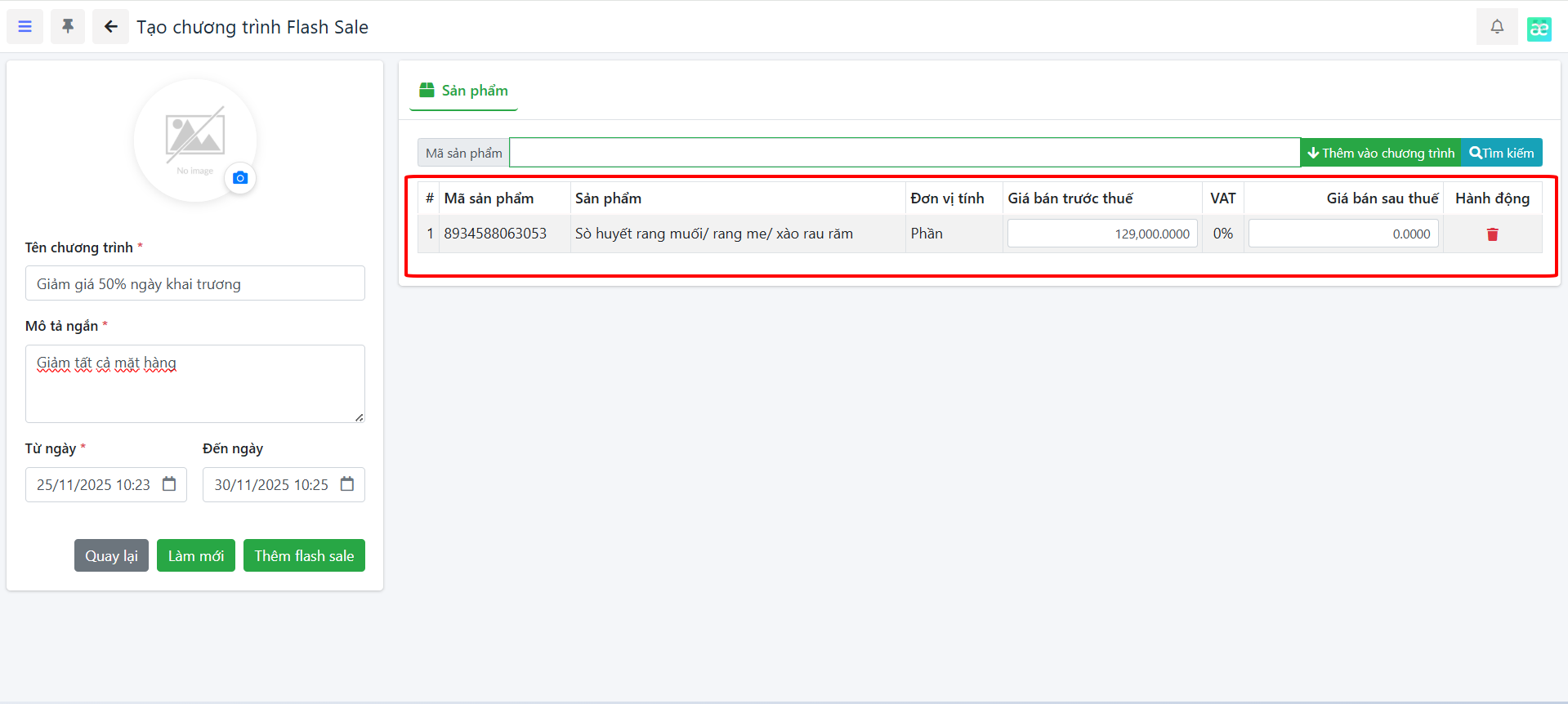Edit the Giá bán trước thuế value
Screen dimensions: 1568x704
(1101, 234)
